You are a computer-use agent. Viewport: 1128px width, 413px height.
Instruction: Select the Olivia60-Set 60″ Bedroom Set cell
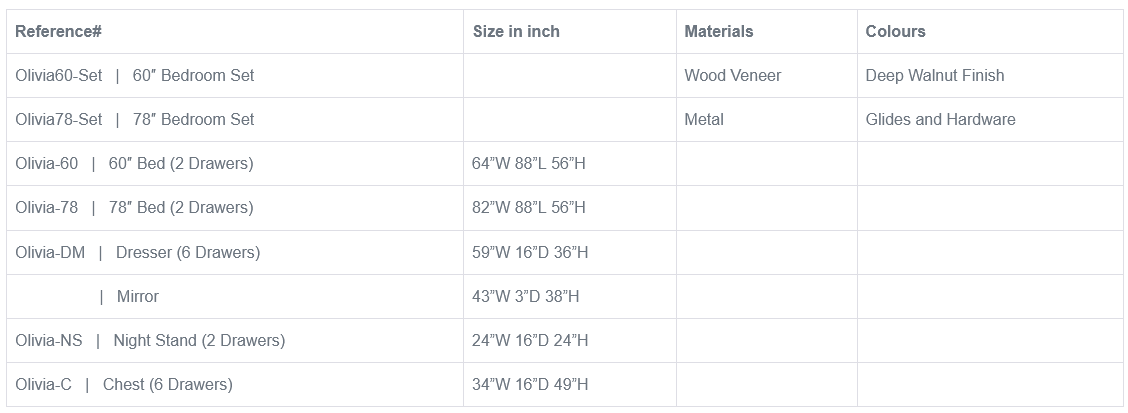[135, 76]
